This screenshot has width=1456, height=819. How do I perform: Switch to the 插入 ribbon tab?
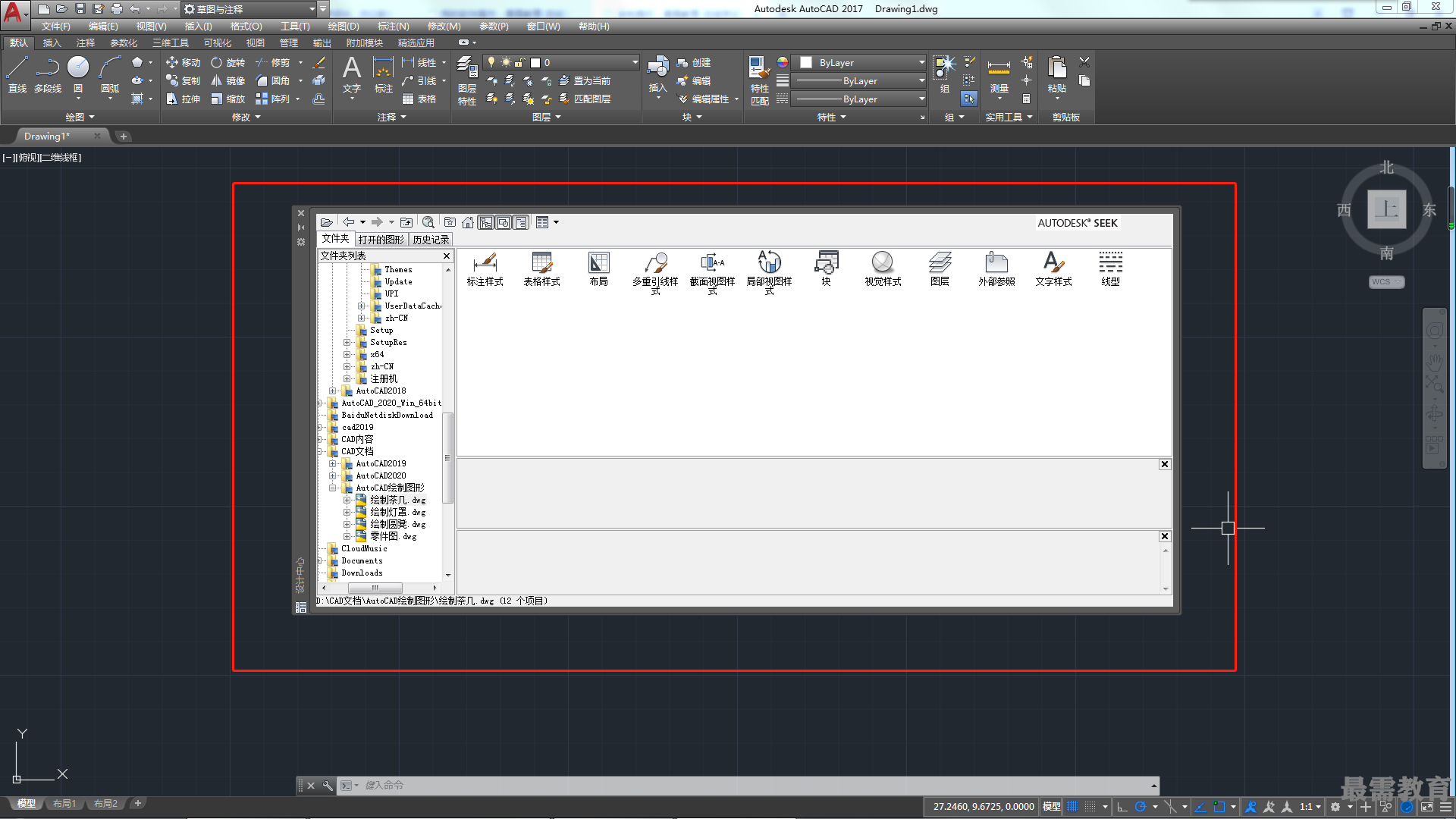pyautogui.click(x=52, y=43)
